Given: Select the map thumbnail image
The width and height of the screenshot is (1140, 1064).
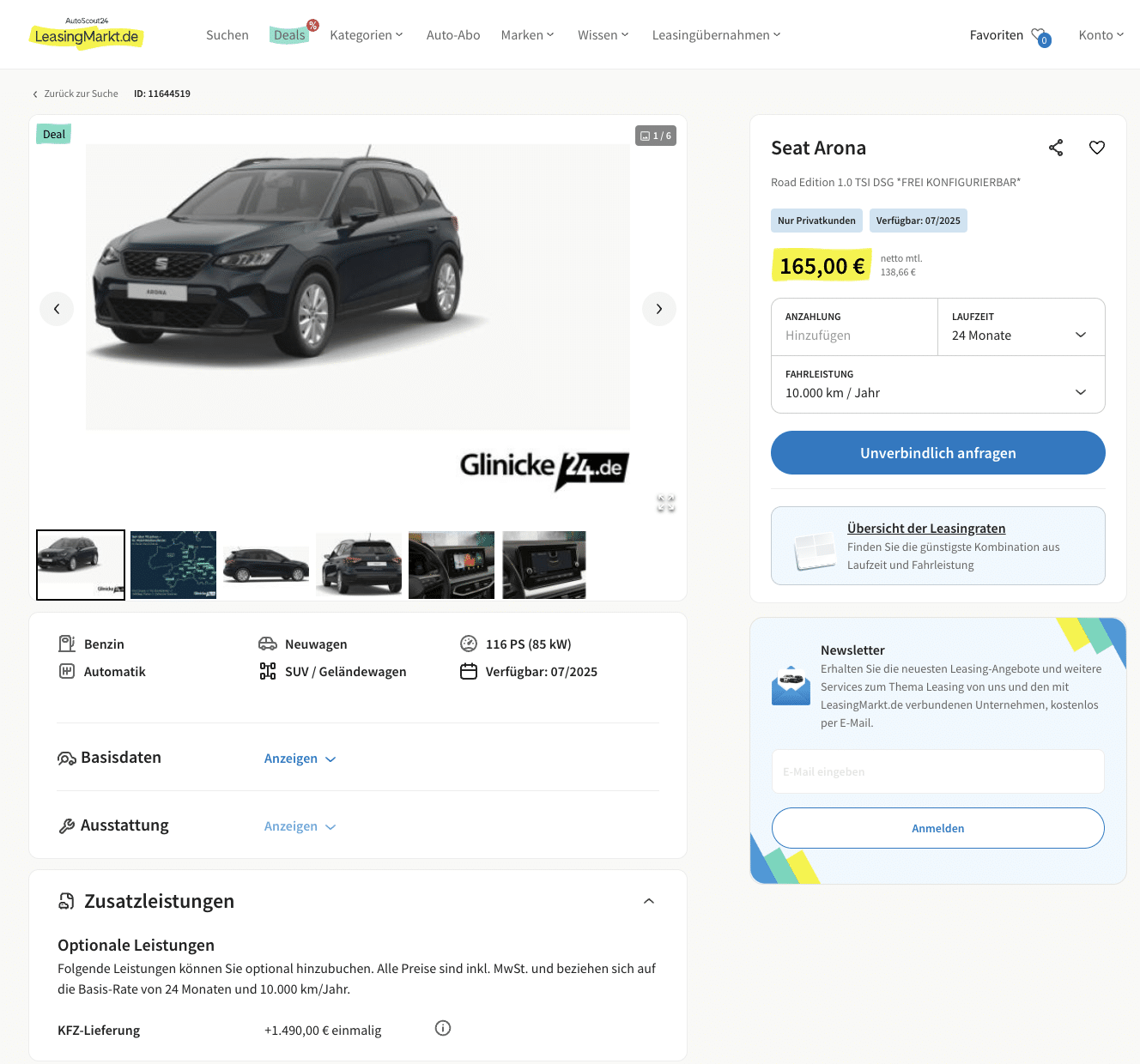Looking at the screenshot, I should (x=173, y=565).
